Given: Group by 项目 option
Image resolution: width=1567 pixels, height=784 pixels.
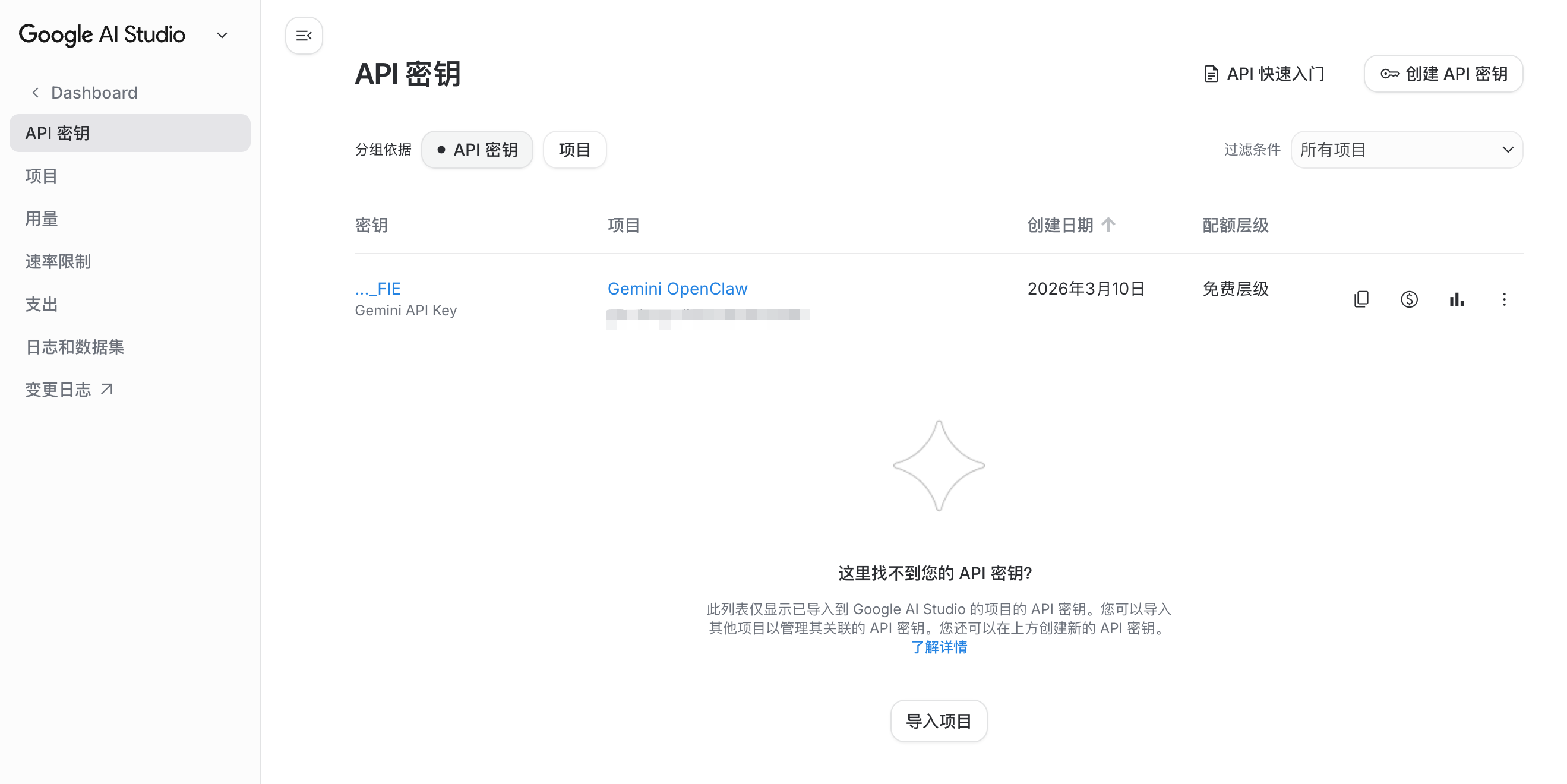Looking at the screenshot, I should click(574, 150).
